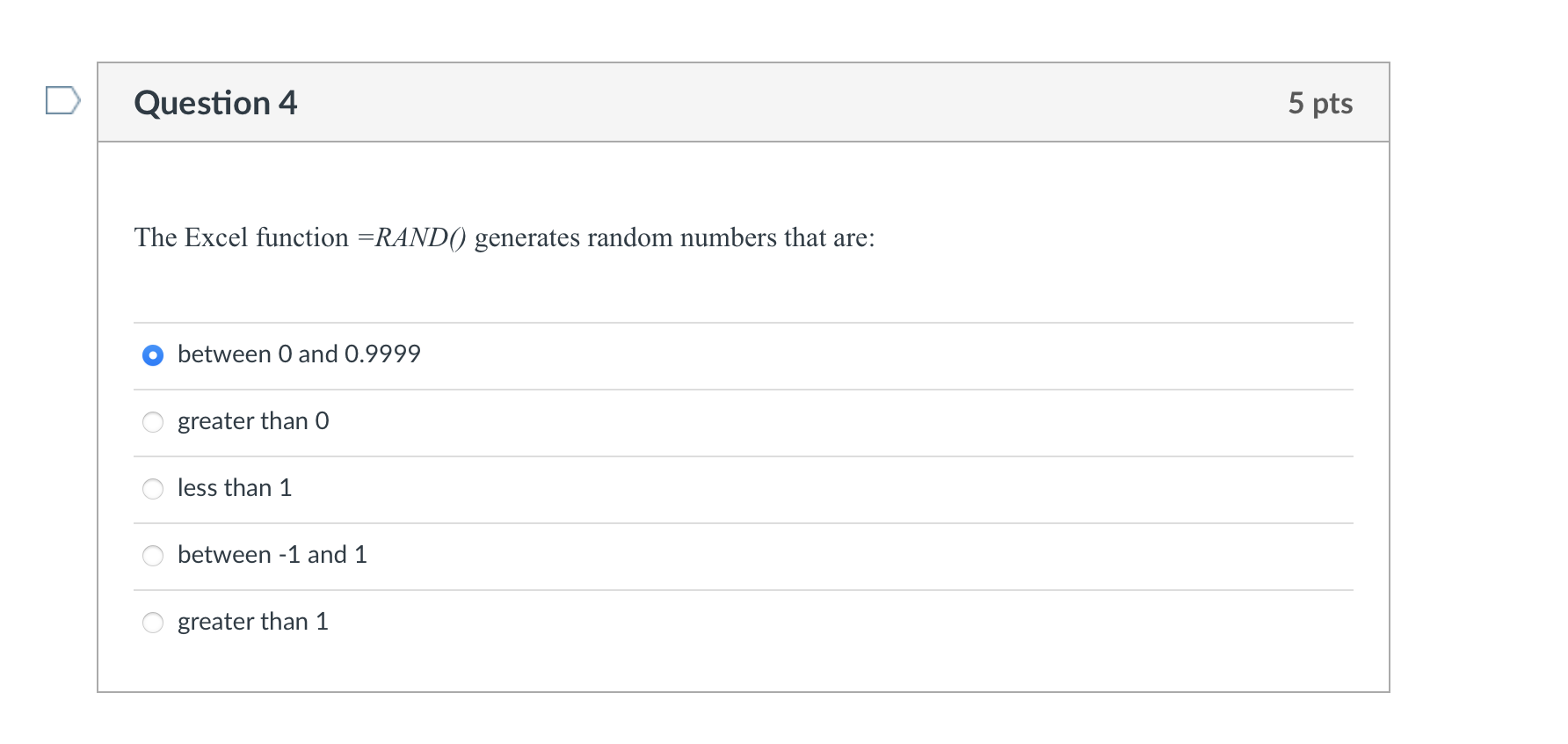The image size is (1568, 744).
Task: Pick the "less than 1" radio button
Action: (x=153, y=489)
